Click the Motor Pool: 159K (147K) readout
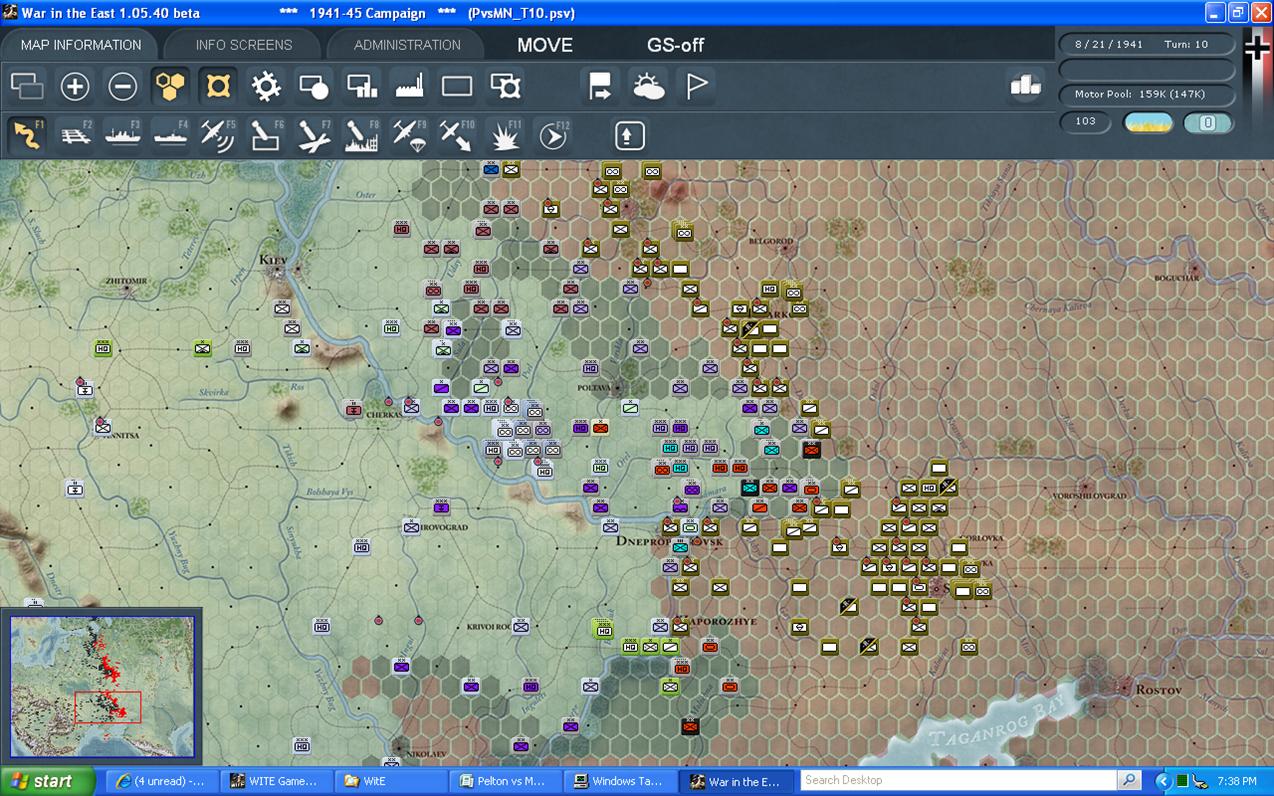 pos(1147,94)
